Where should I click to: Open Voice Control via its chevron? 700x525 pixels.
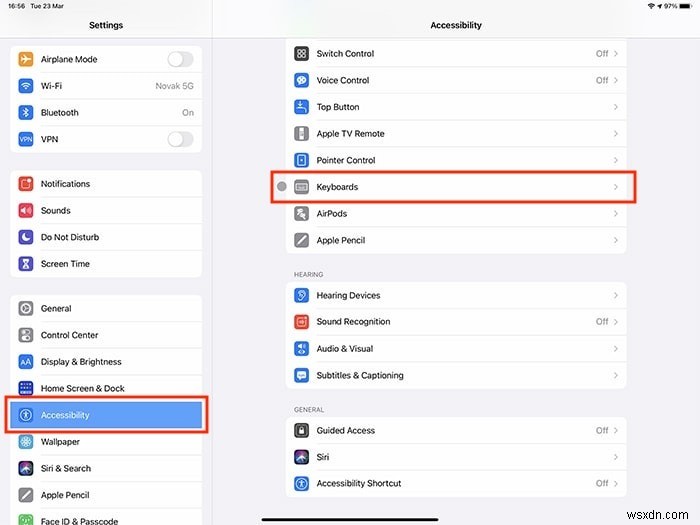(x=616, y=80)
